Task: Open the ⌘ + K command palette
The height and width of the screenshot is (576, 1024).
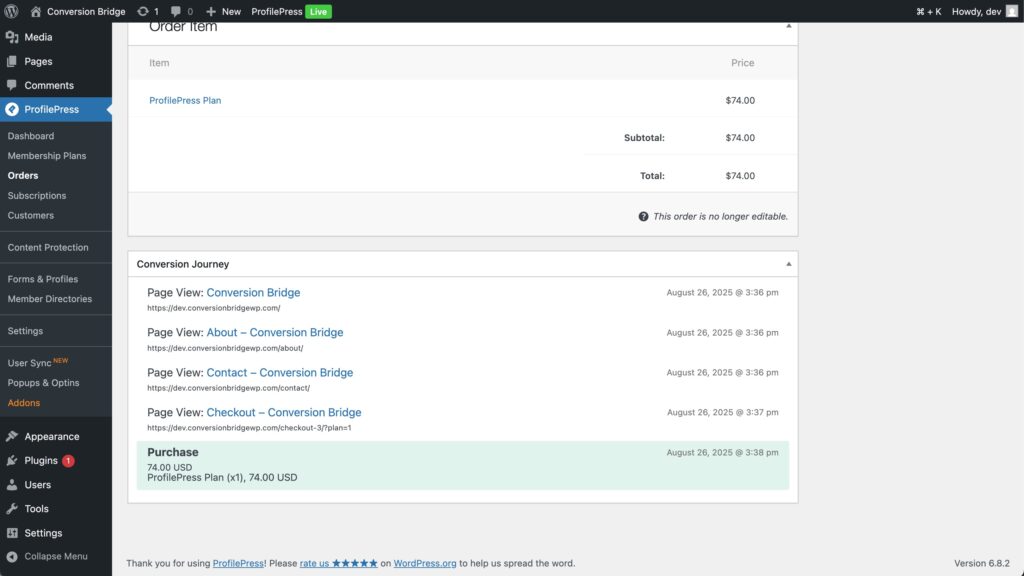Action: tap(928, 11)
